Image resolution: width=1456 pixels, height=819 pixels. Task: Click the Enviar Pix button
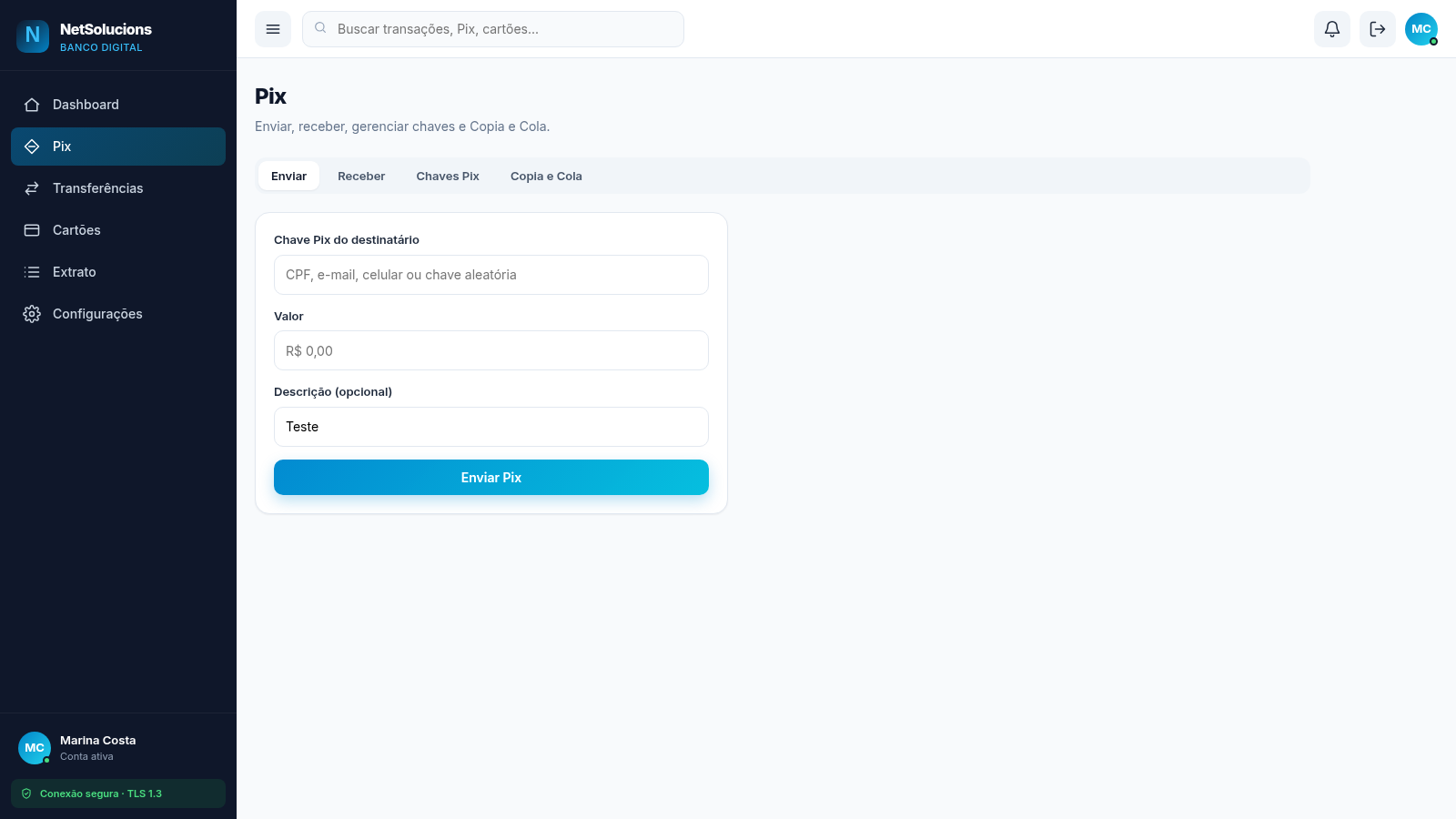[491, 477]
